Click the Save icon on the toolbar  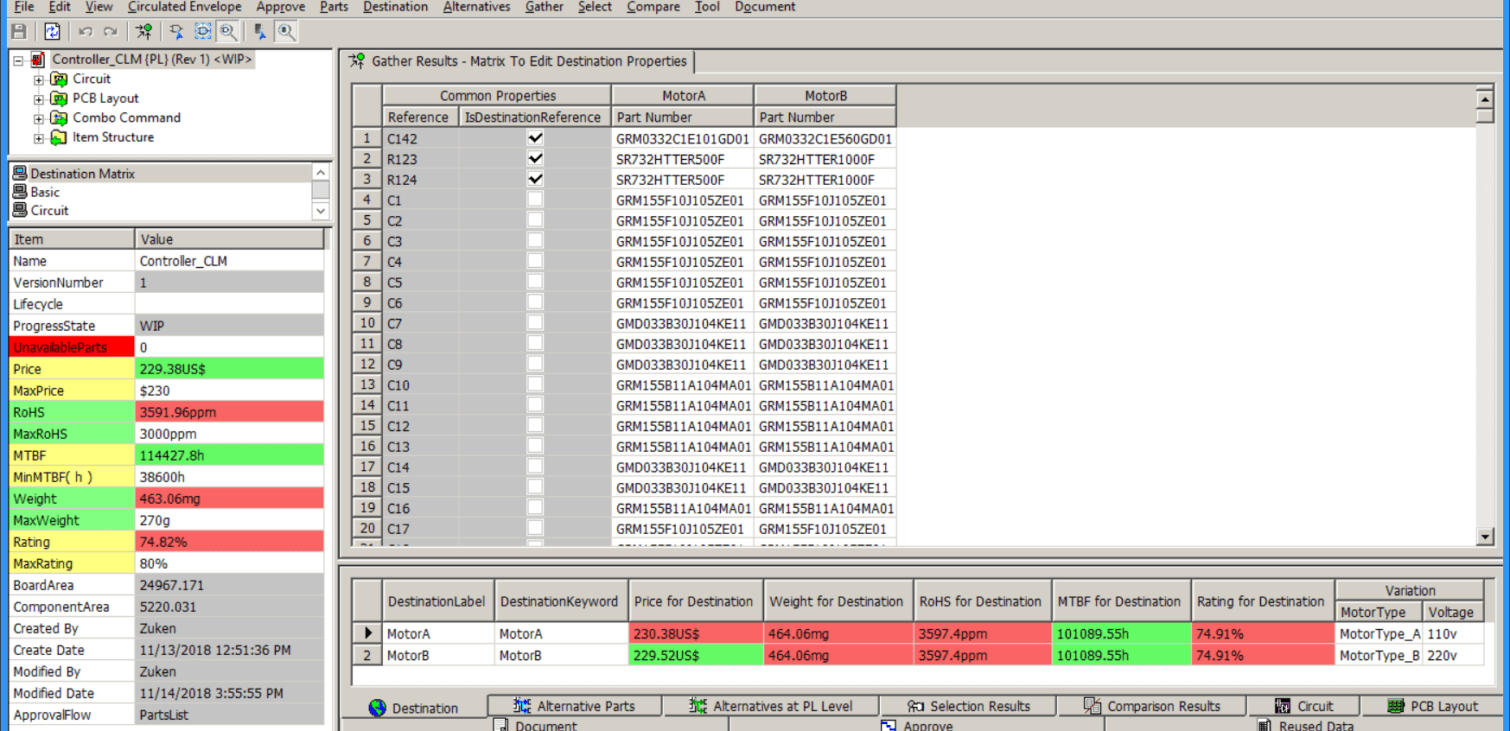[x=18, y=31]
